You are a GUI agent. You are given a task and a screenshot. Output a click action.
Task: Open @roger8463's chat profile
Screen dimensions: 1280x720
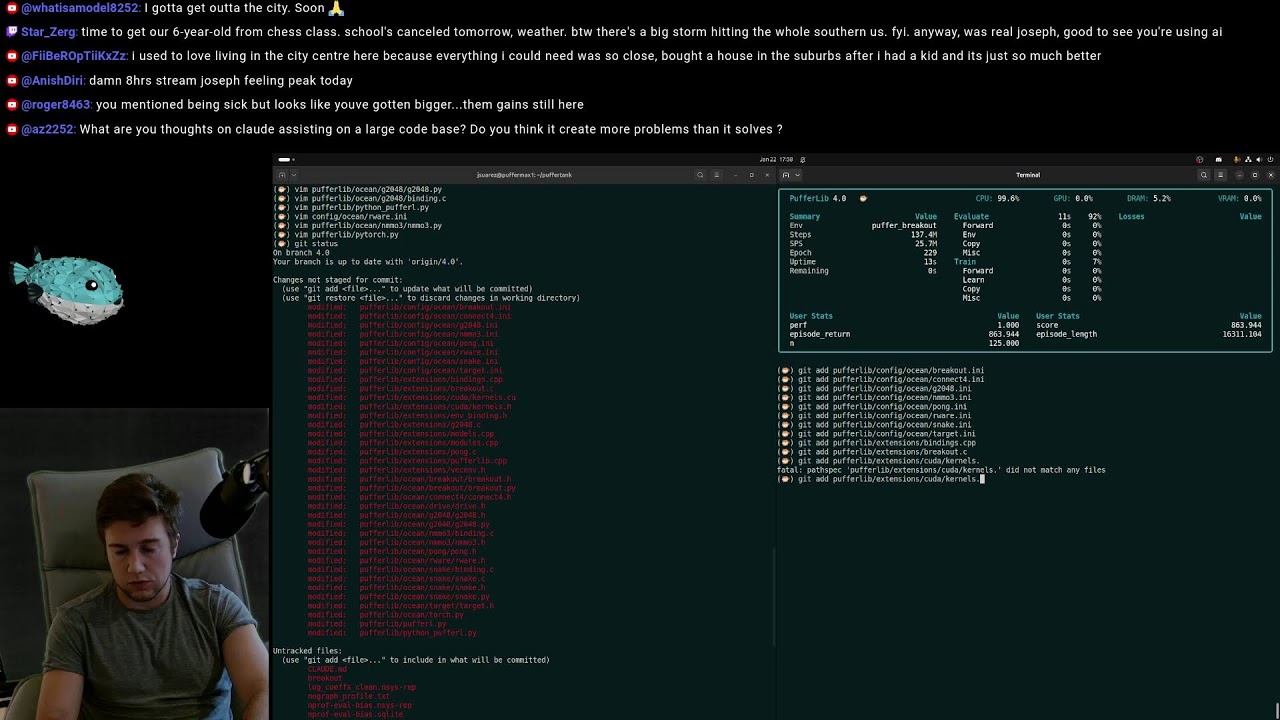56,104
